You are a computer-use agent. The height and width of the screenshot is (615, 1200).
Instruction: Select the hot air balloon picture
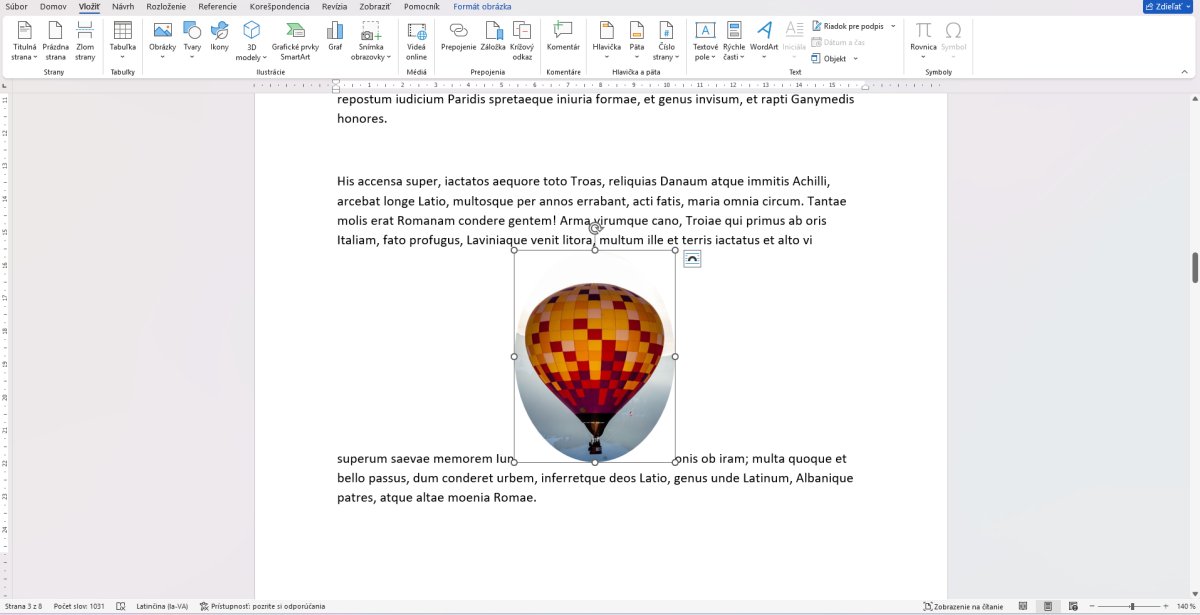(x=594, y=356)
